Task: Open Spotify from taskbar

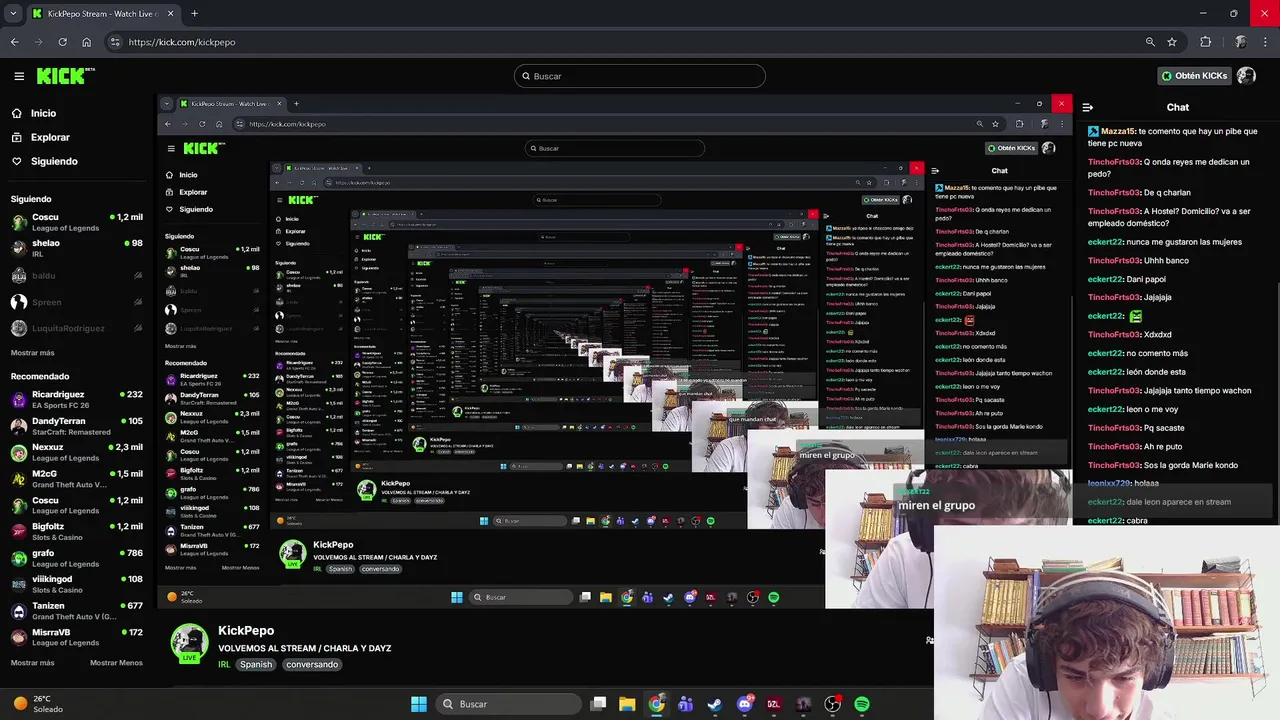Action: (862, 704)
